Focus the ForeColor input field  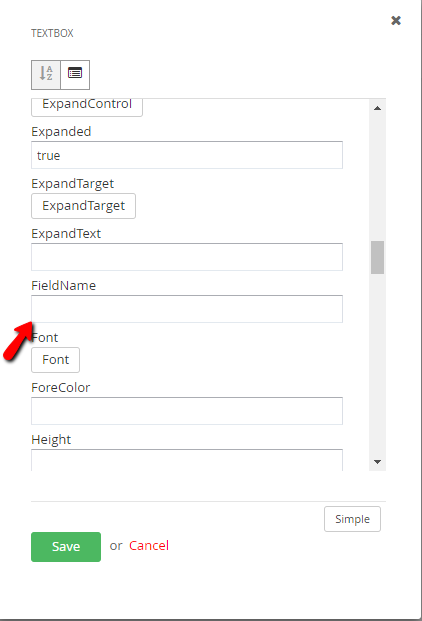point(187,411)
